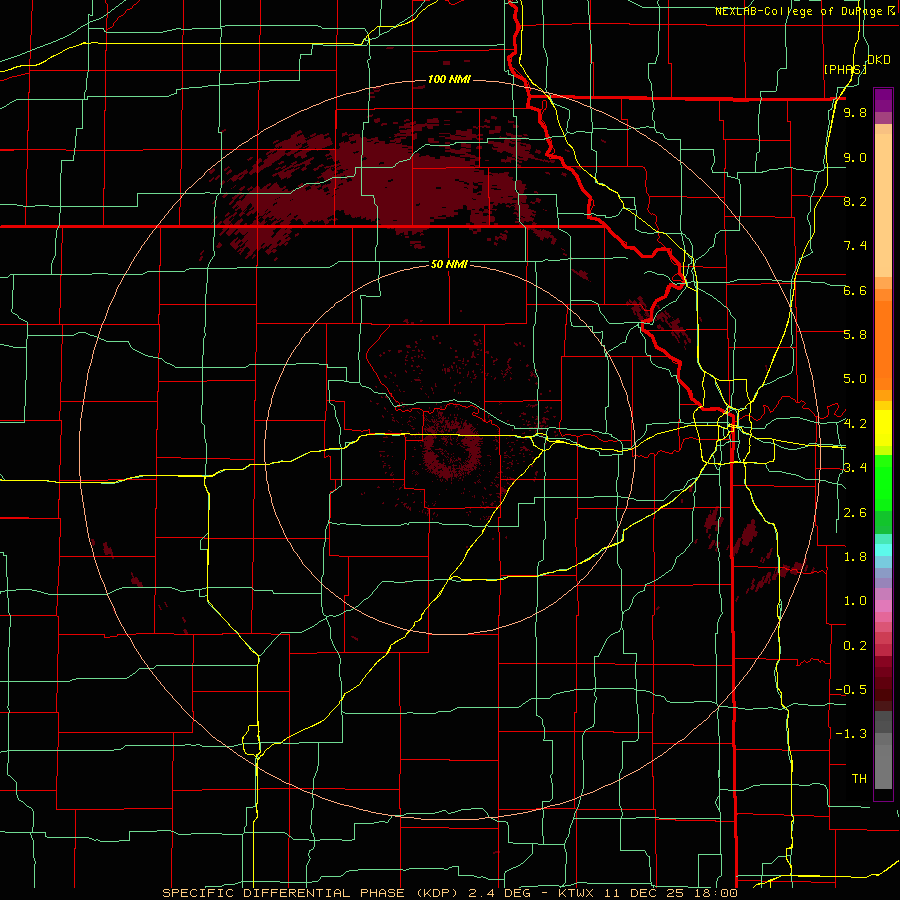Click the 9.0 value on color scale
Image resolution: width=900 pixels, height=900 pixels.
[855, 158]
